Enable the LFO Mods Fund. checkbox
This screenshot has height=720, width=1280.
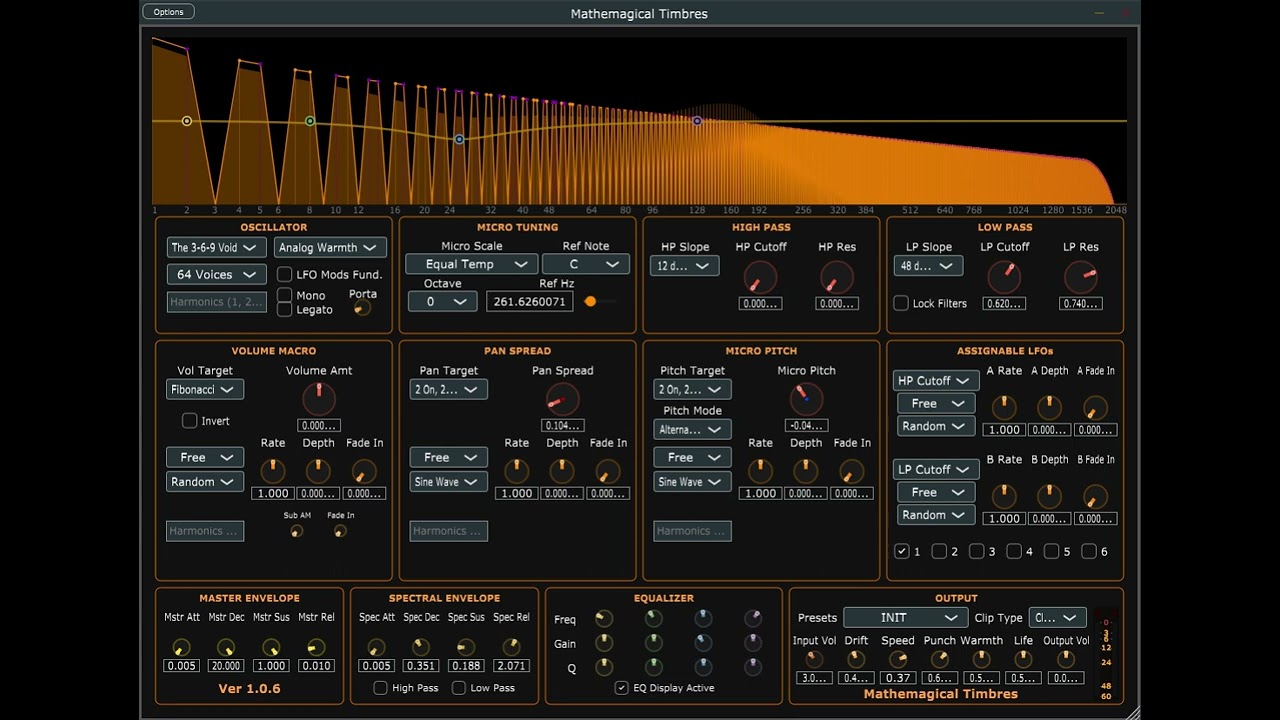click(285, 274)
